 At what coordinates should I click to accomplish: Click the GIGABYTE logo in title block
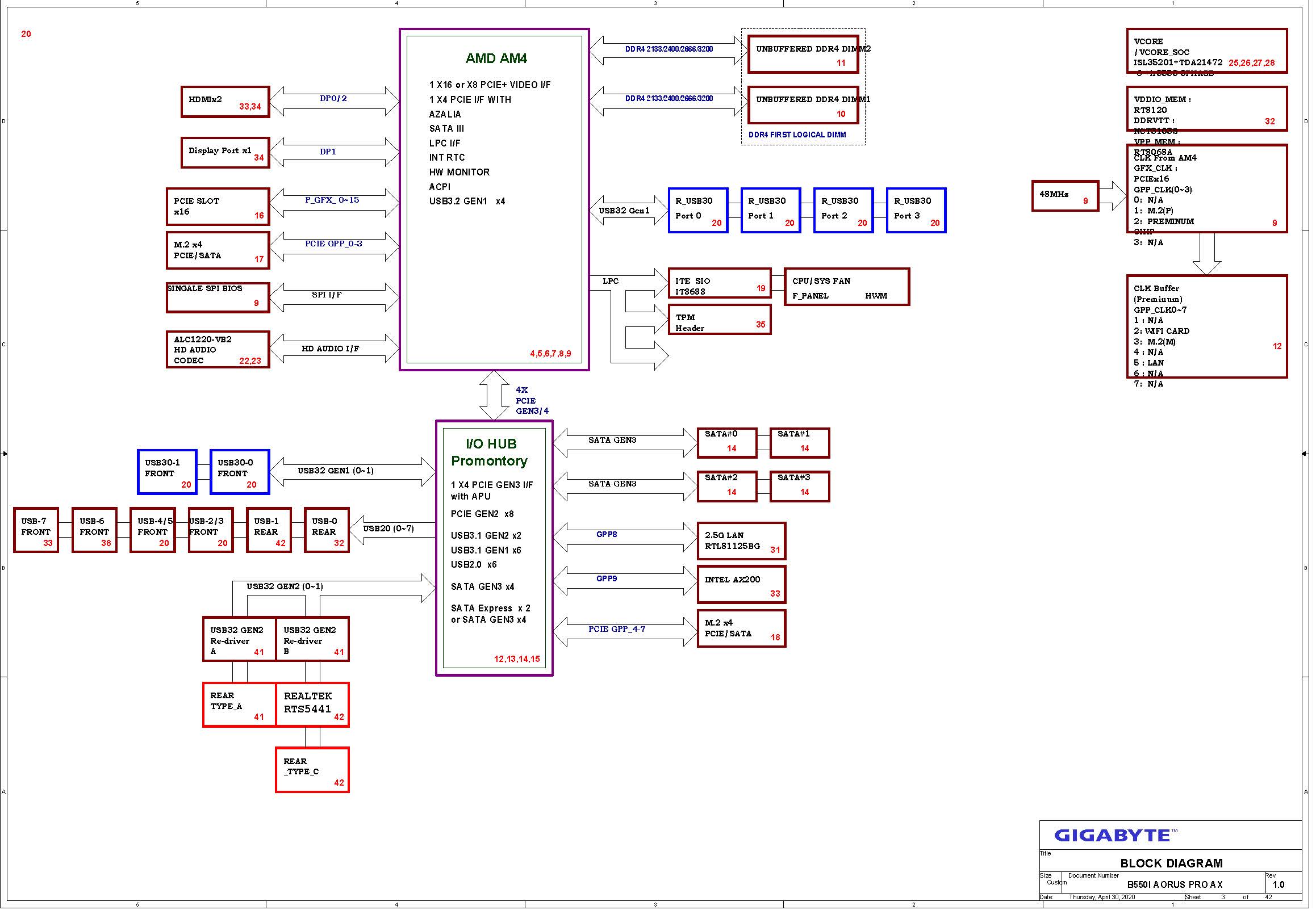(x=1115, y=836)
